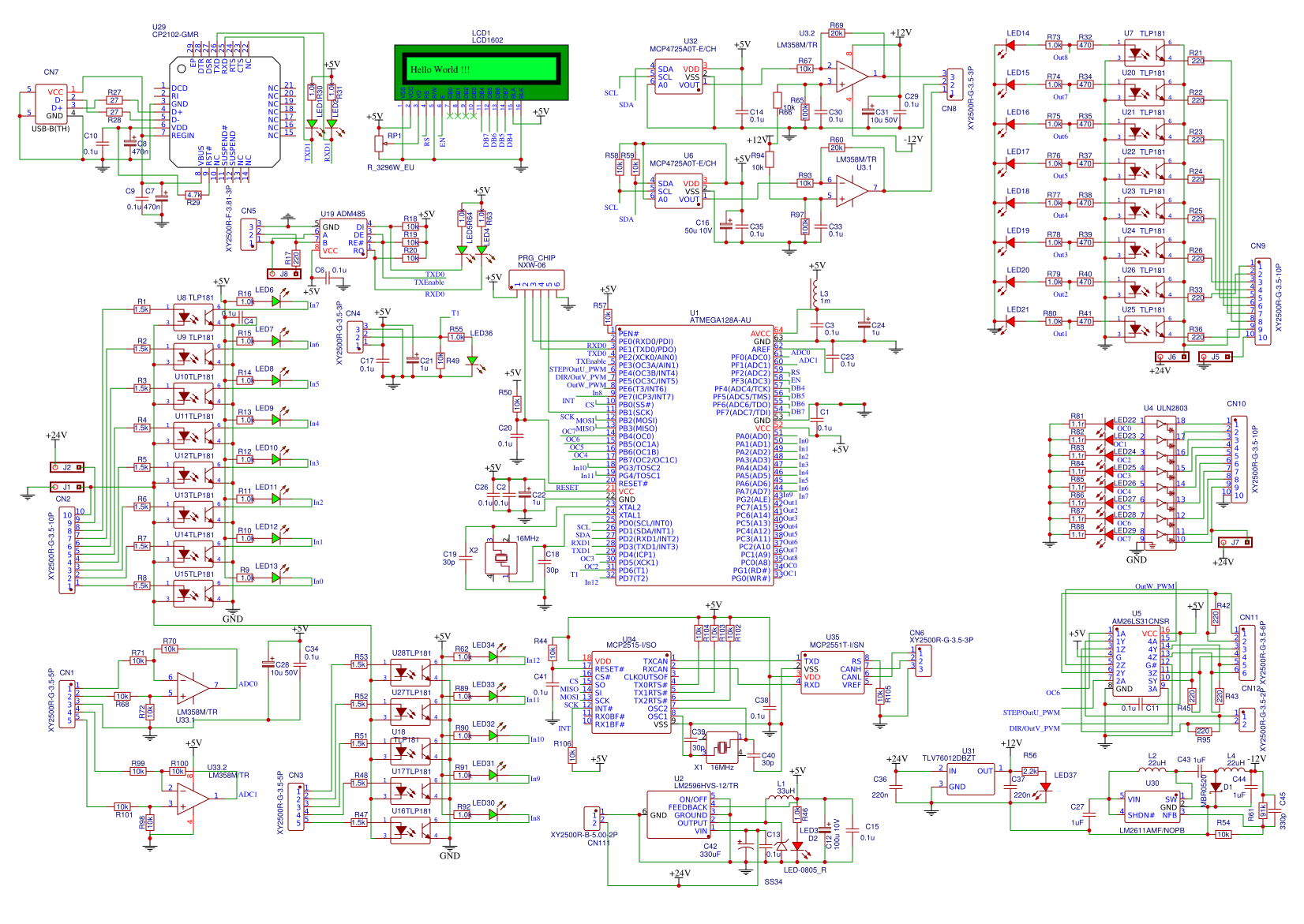Viewport: 1304px width, 924px height.
Task: Click the STEP/OutU_PWM net label near CN12
Action: (x=1031, y=713)
